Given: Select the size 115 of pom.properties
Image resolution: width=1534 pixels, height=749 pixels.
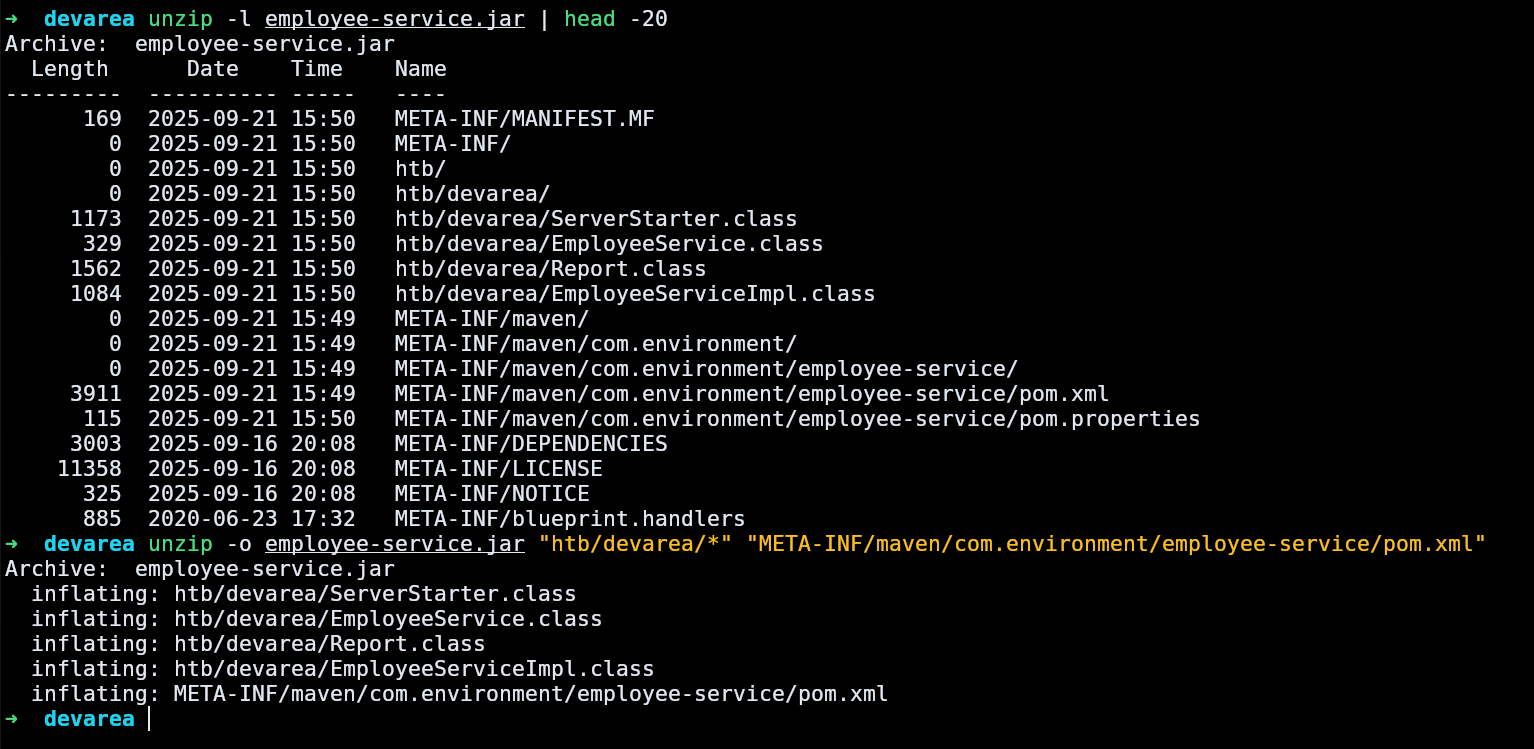Looking at the screenshot, I should (102, 419).
